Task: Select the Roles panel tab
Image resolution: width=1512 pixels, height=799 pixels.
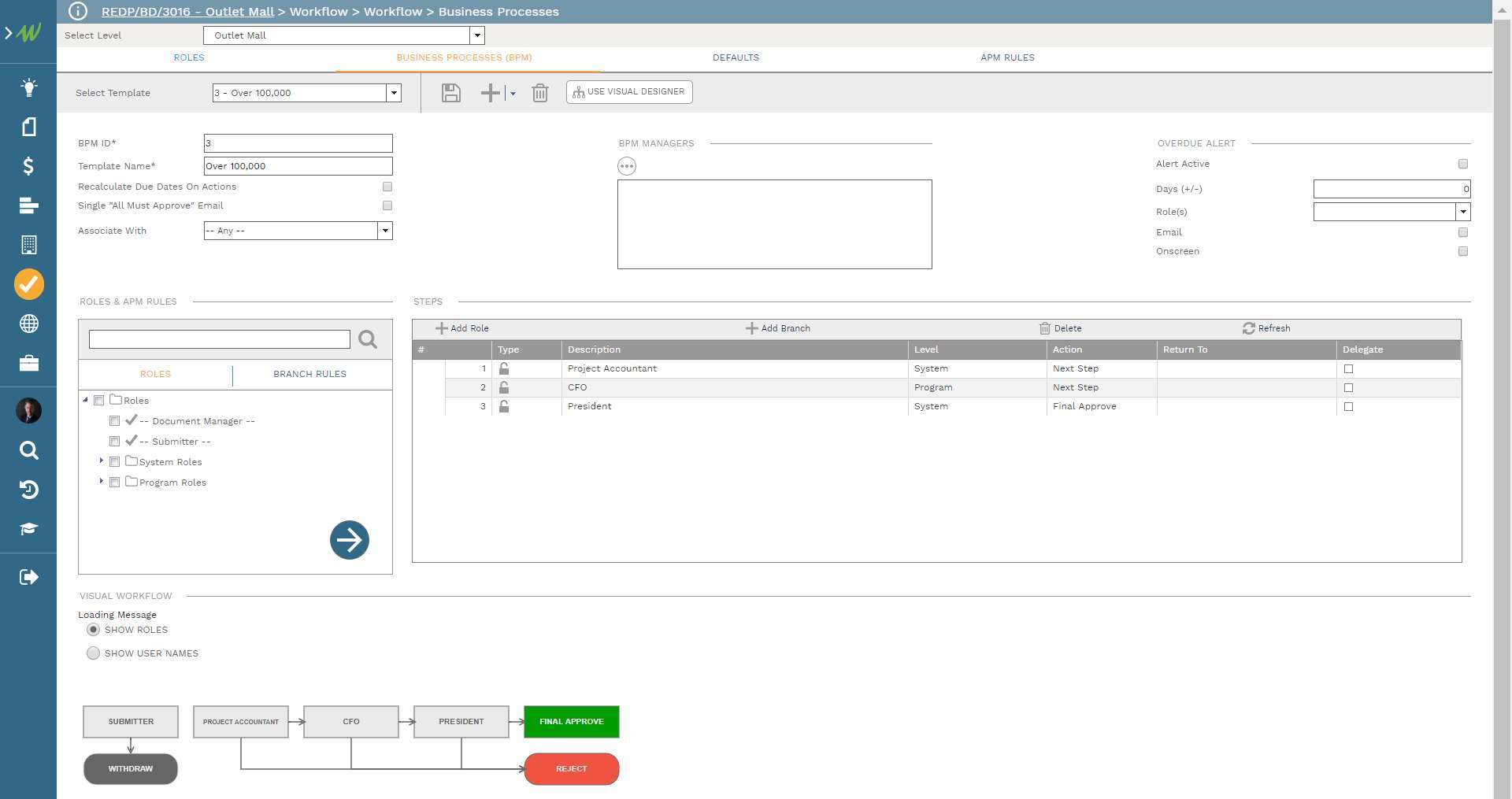Action: coord(155,374)
